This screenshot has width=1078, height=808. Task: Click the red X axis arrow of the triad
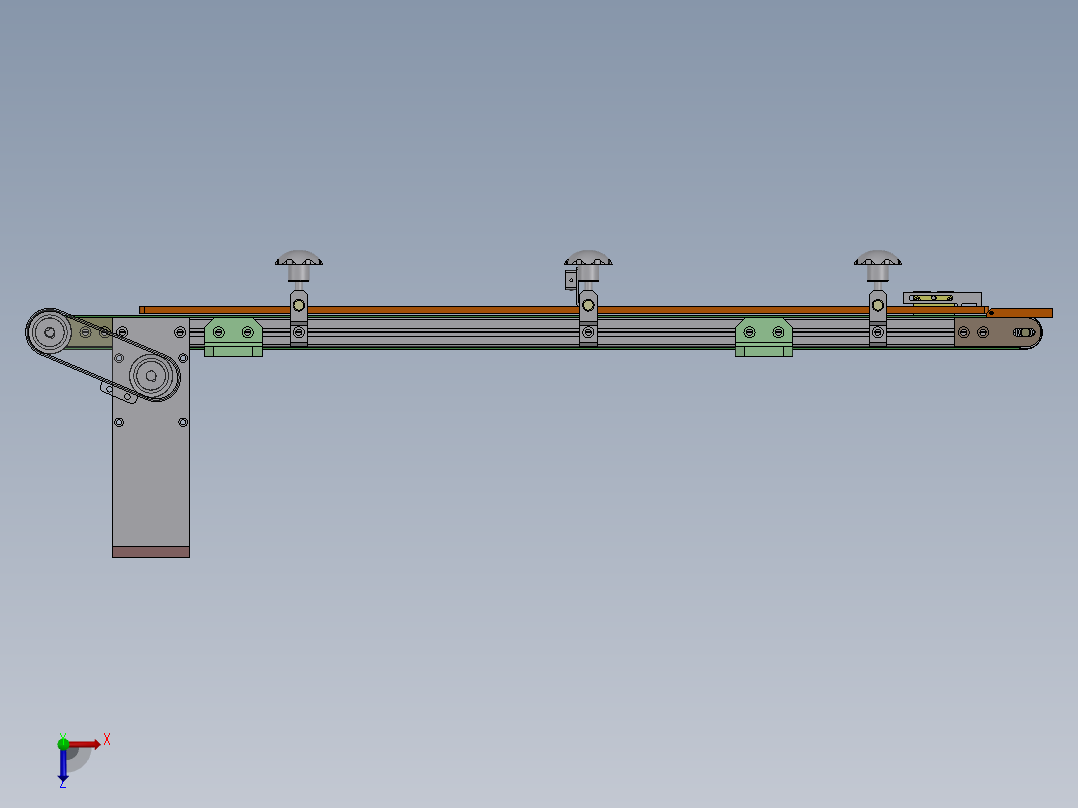(x=85, y=744)
